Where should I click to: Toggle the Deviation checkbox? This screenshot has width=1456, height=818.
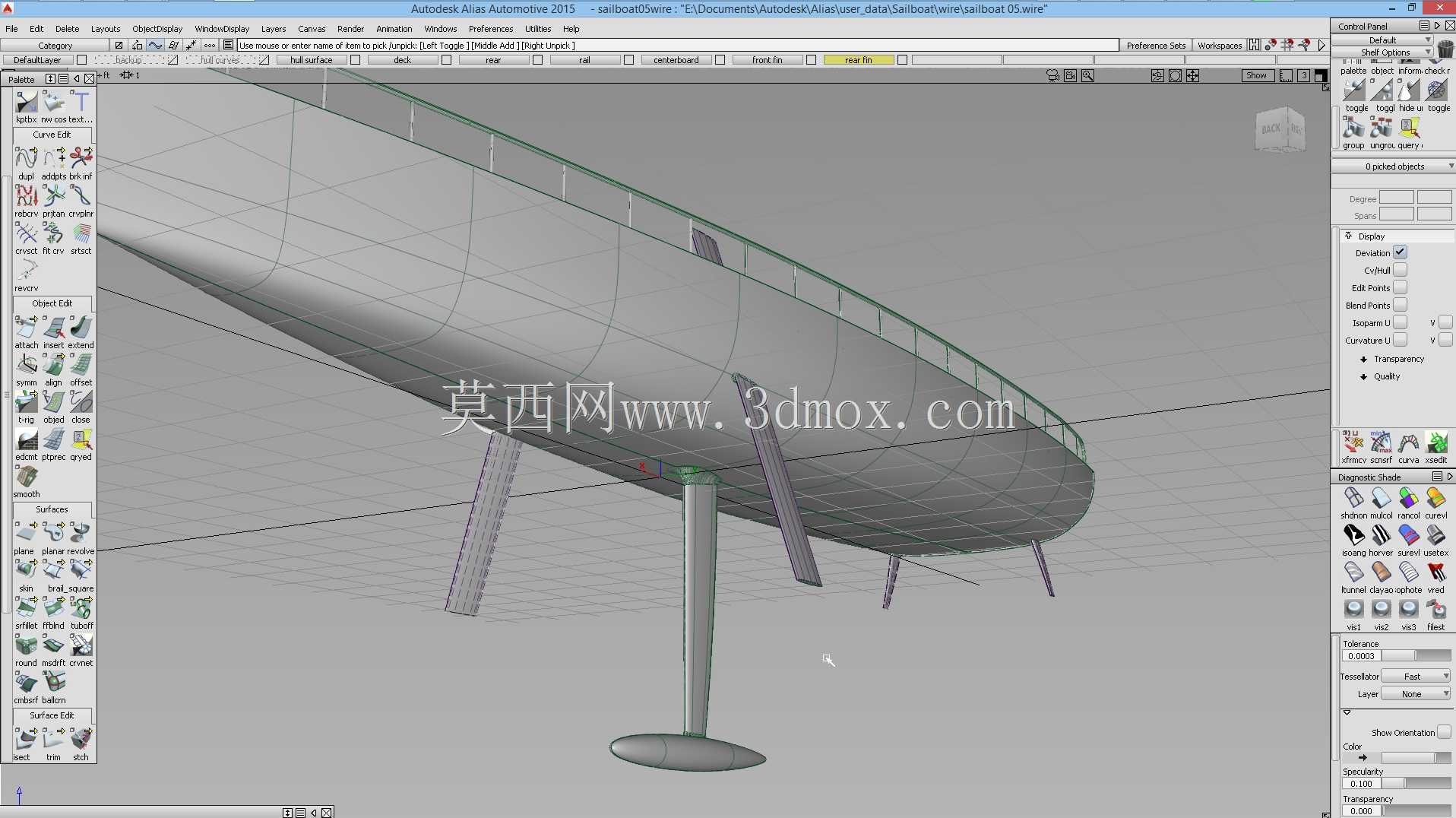[1400, 252]
